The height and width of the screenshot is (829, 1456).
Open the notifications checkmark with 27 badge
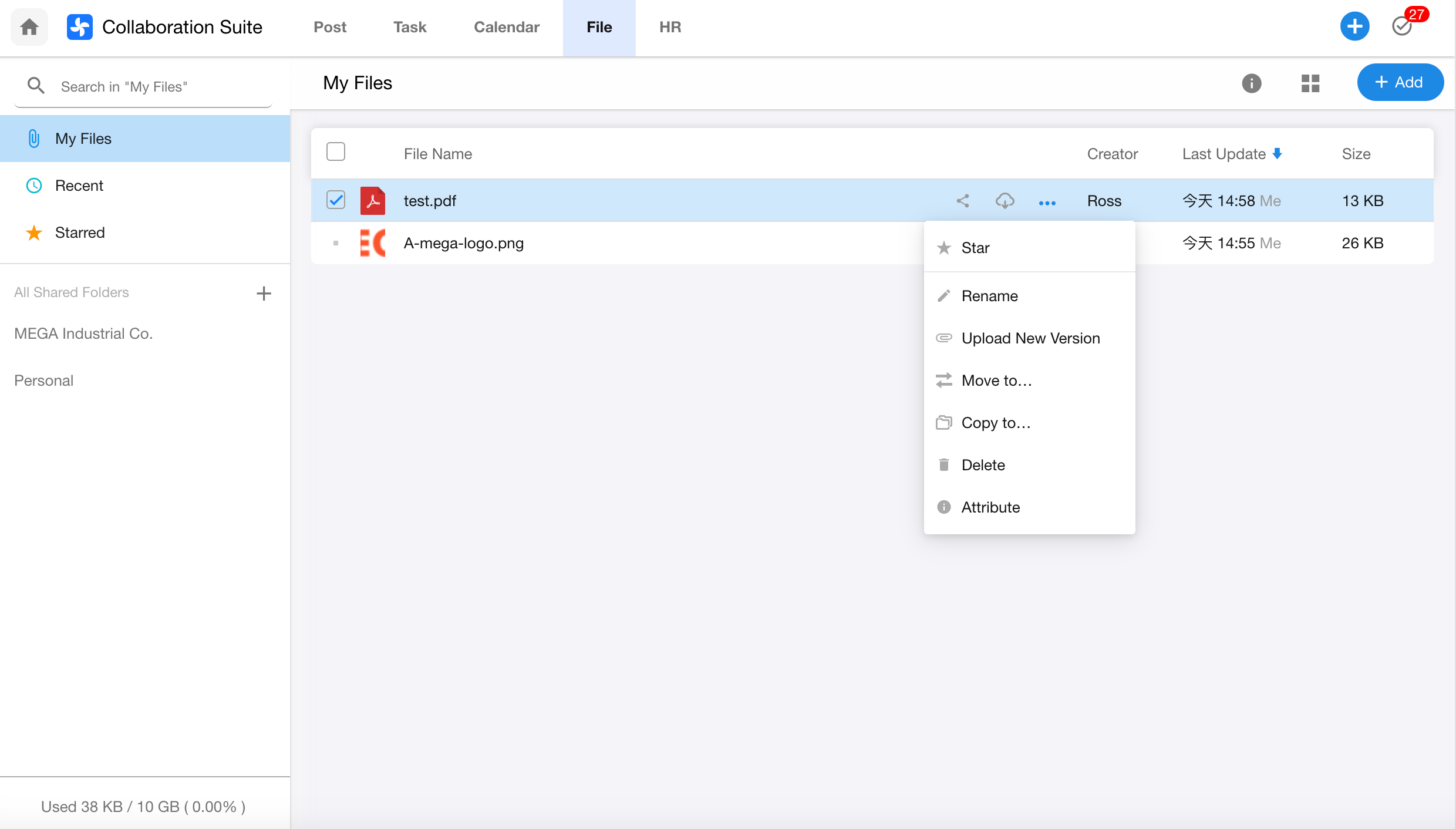pyautogui.click(x=1402, y=26)
